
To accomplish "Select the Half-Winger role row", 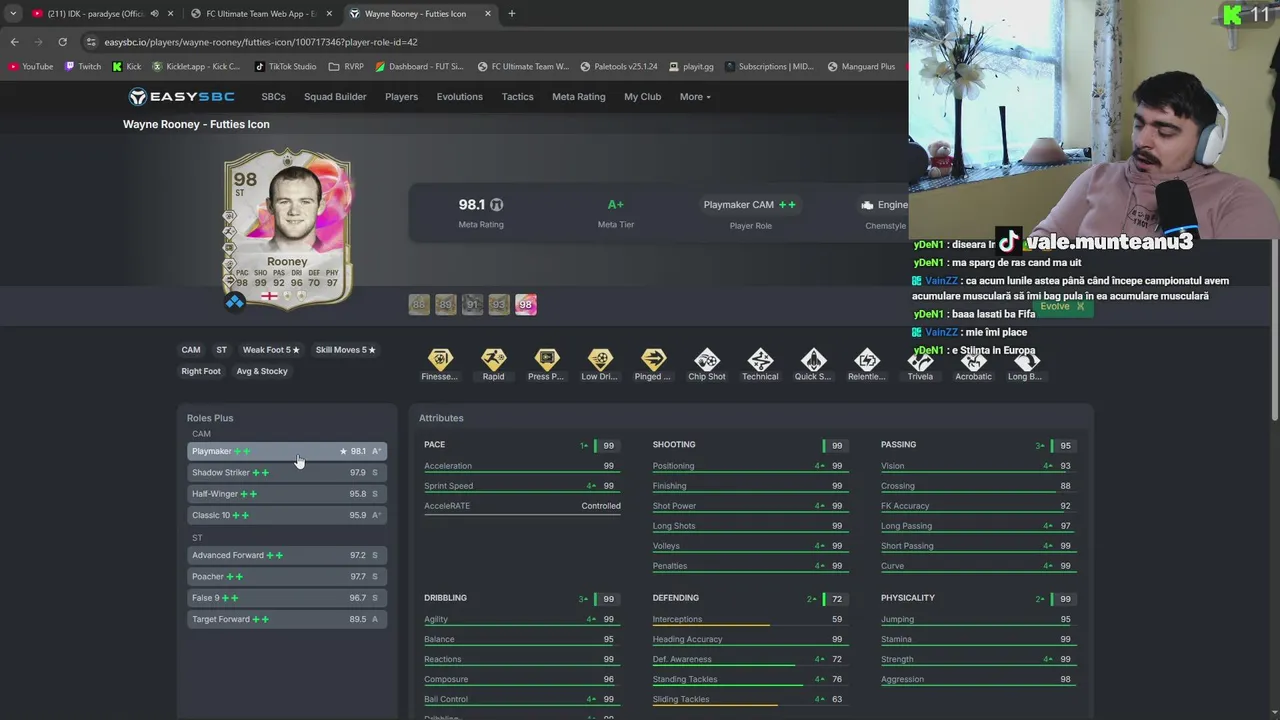I will click(x=287, y=494).
